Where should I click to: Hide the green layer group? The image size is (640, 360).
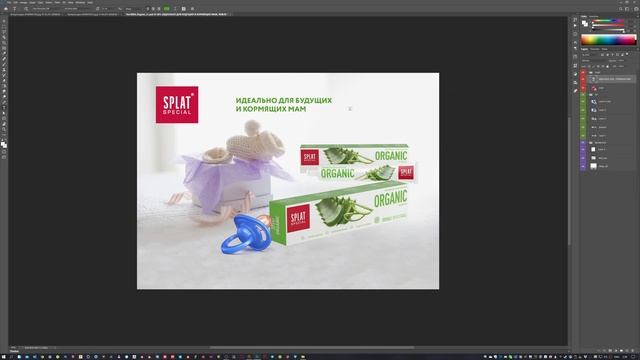583,94
